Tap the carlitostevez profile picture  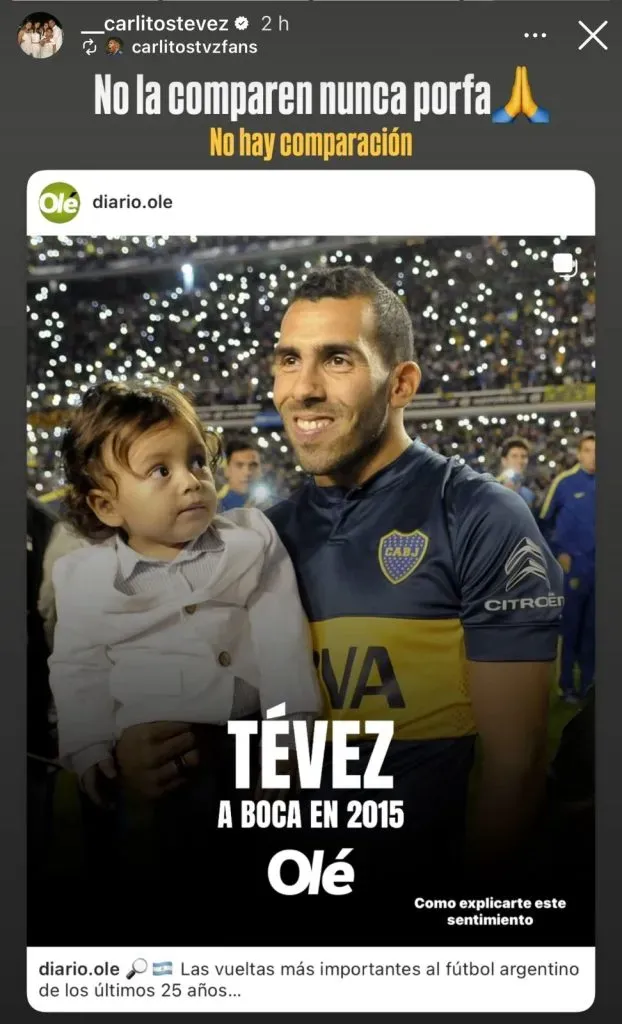[40, 35]
